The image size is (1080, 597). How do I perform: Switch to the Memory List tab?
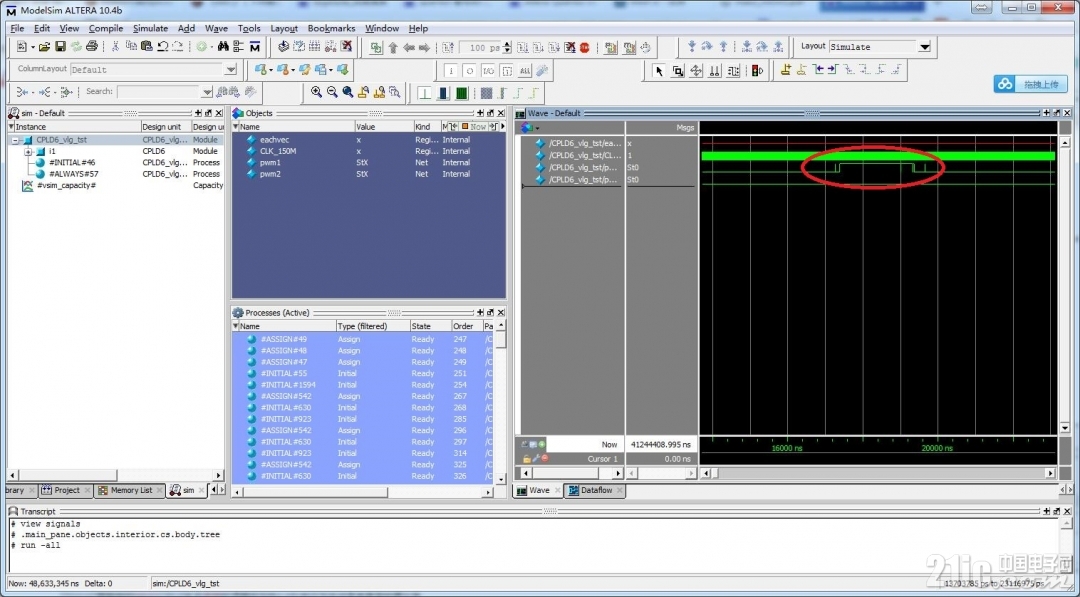click(x=130, y=490)
